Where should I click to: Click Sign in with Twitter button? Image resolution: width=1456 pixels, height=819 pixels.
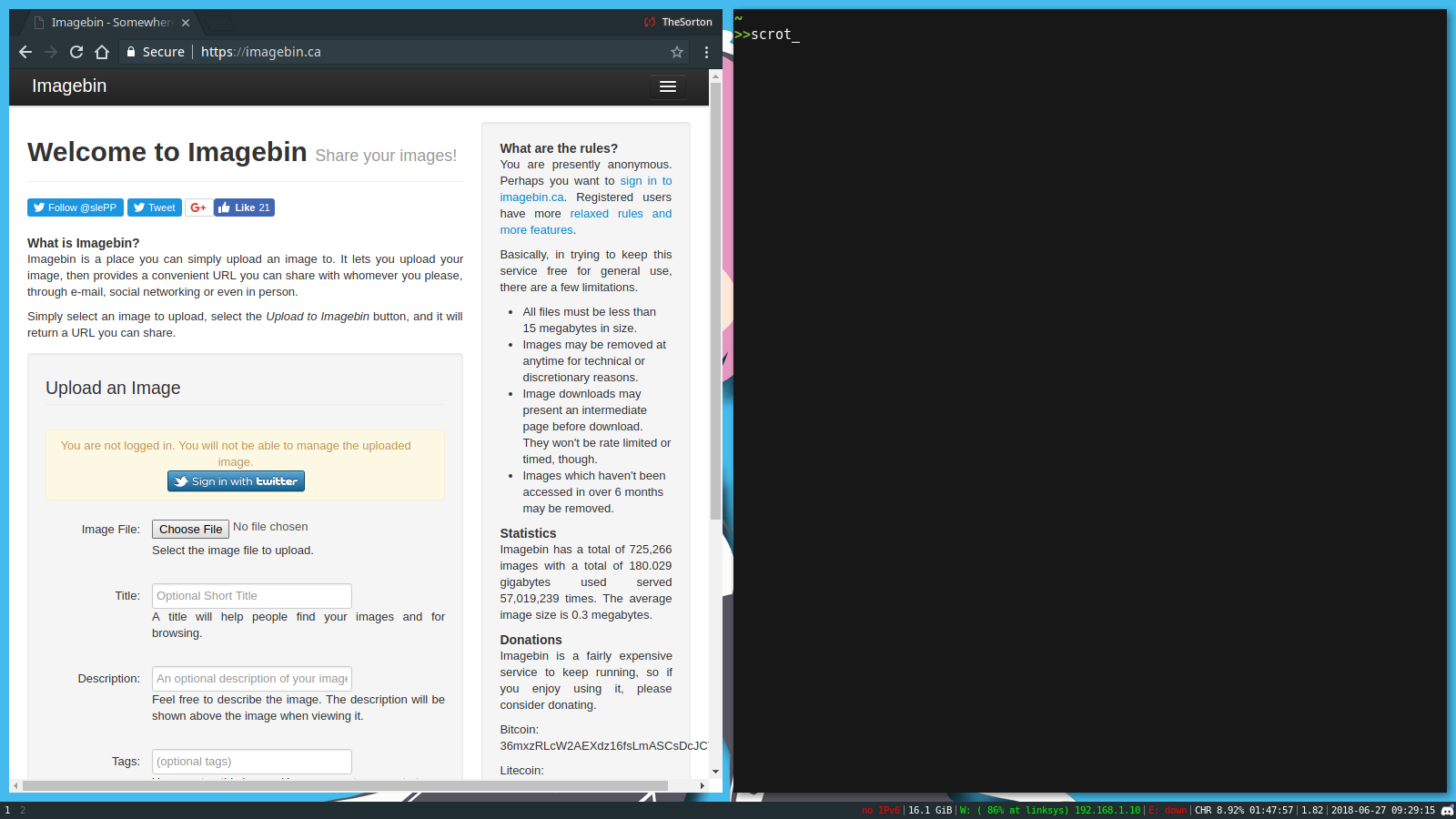click(236, 481)
